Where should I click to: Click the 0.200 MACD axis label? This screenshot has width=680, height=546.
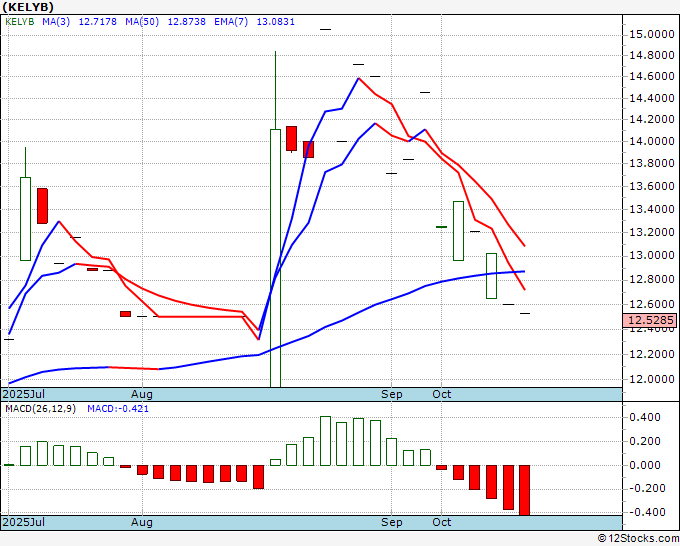[645, 441]
